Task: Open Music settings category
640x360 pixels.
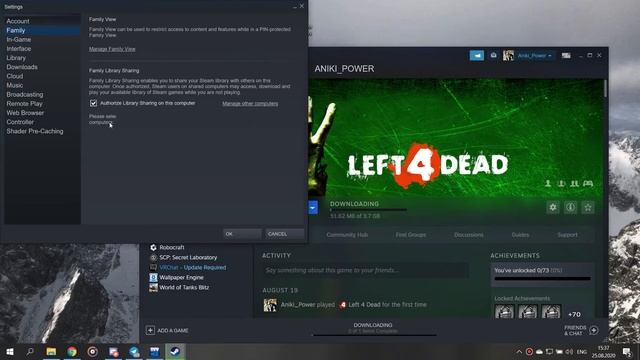Action: [x=15, y=85]
